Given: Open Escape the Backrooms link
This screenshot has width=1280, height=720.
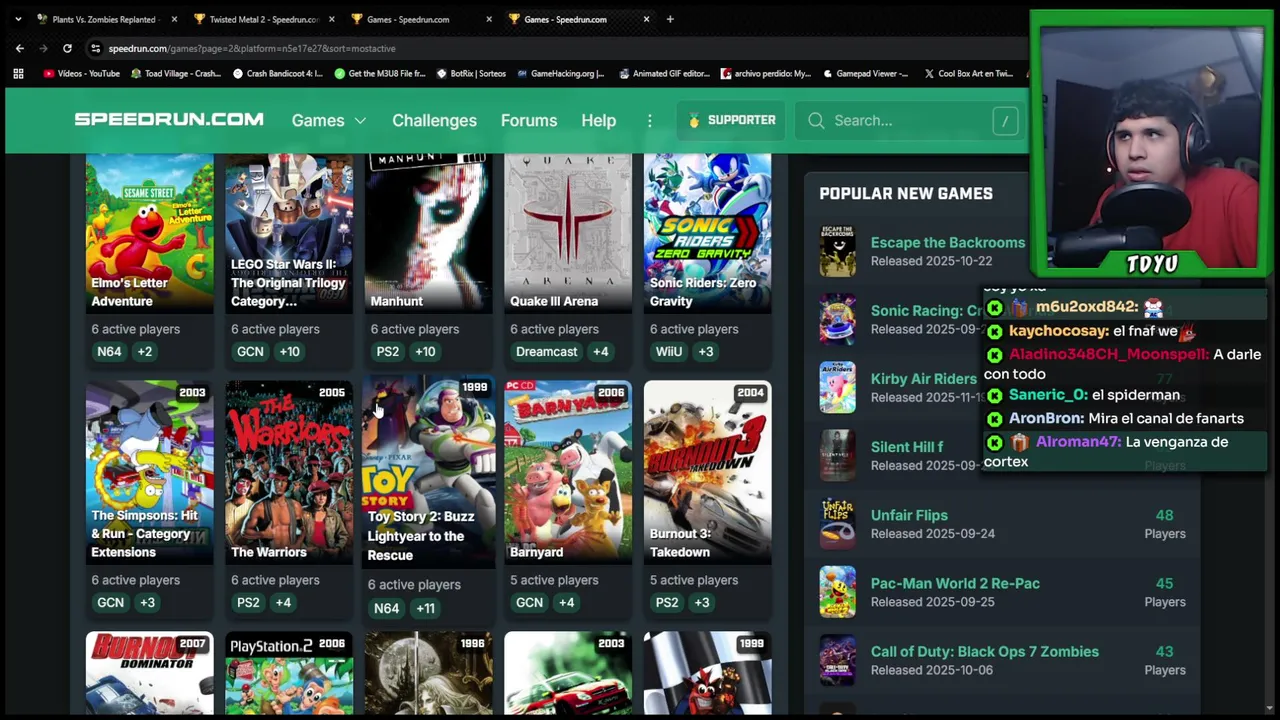Looking at the screenshot, I should [x=947, y=242].
